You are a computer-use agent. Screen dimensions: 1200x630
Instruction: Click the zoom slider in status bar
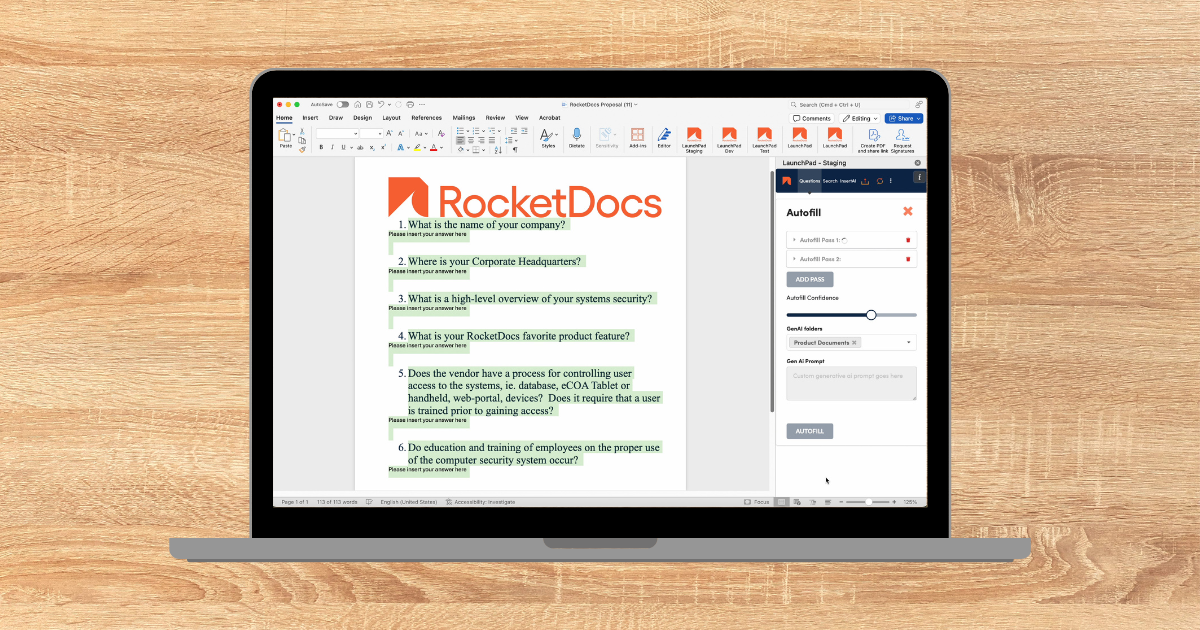pos(868,501)
